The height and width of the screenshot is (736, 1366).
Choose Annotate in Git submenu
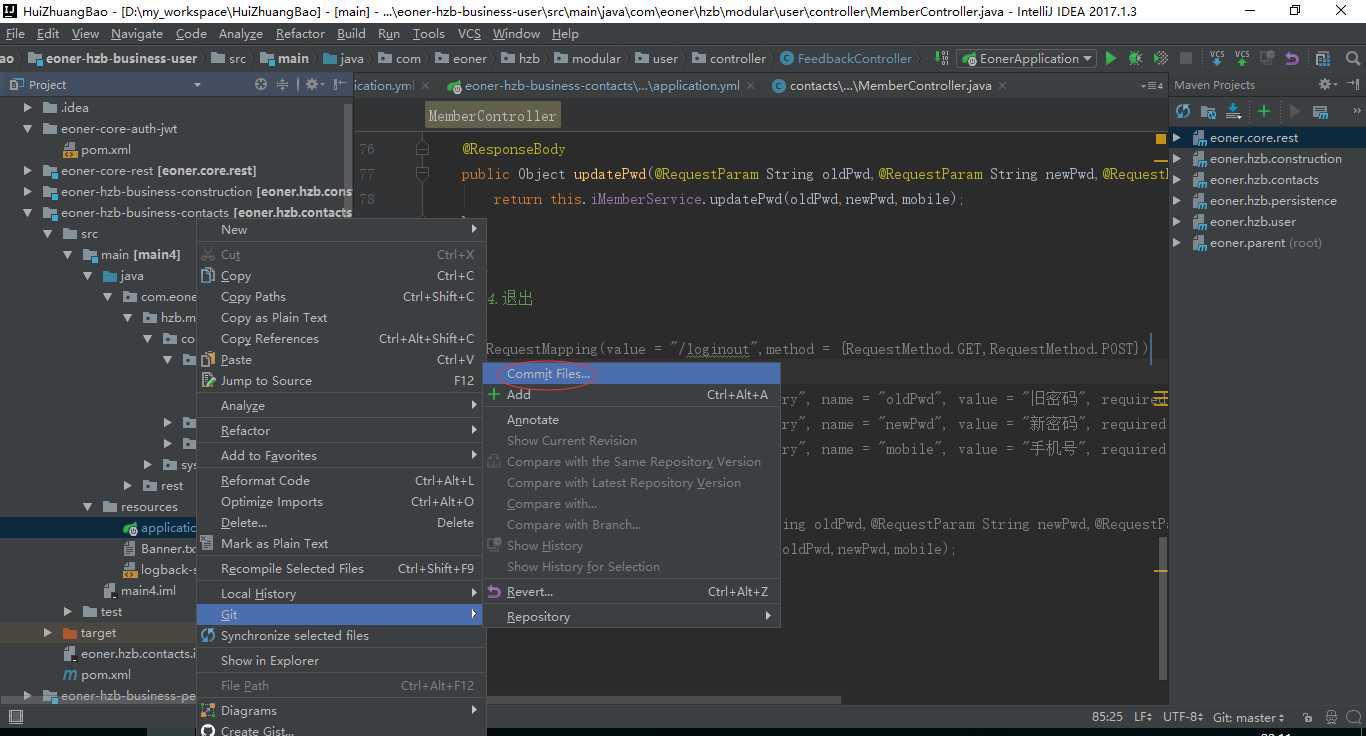pos(632,419)
